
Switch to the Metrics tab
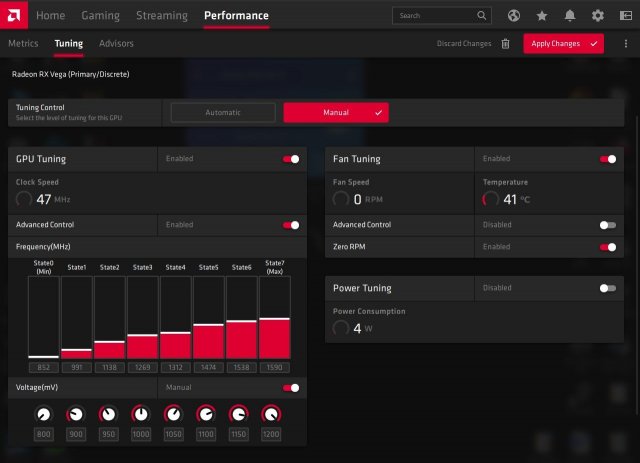point(23,44)
